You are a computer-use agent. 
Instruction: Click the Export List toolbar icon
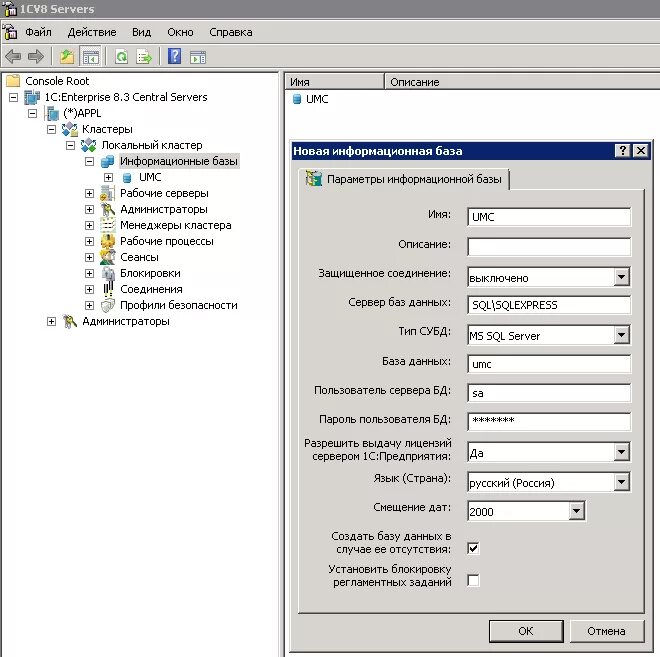coord(144,56)
